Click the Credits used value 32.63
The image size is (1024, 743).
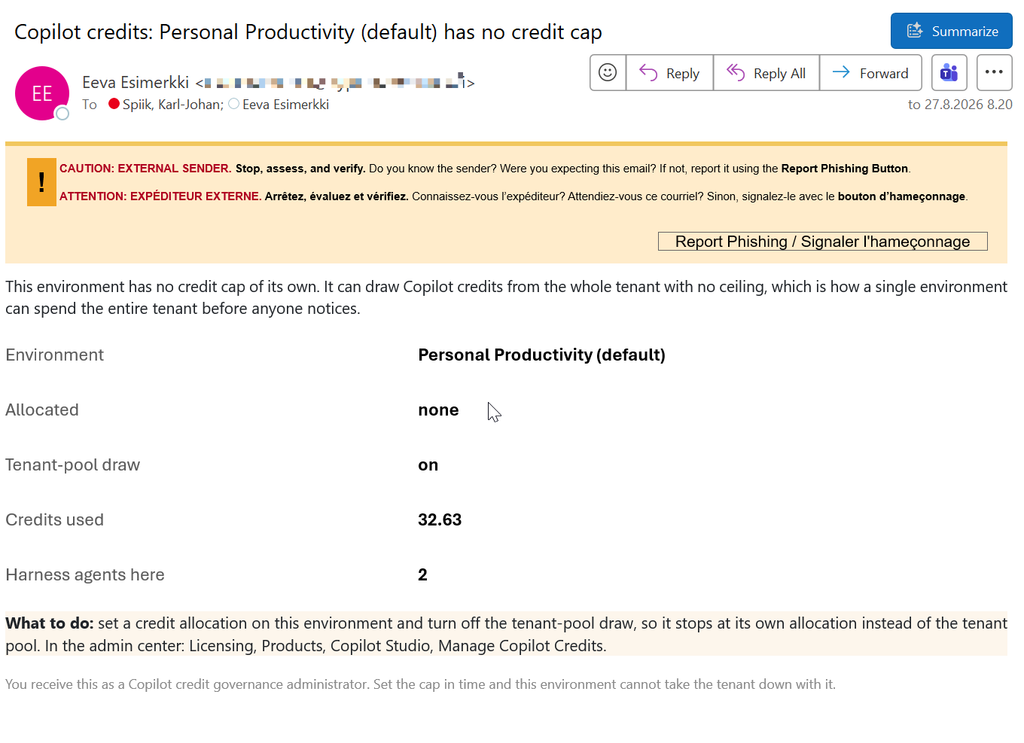[440, 520]
